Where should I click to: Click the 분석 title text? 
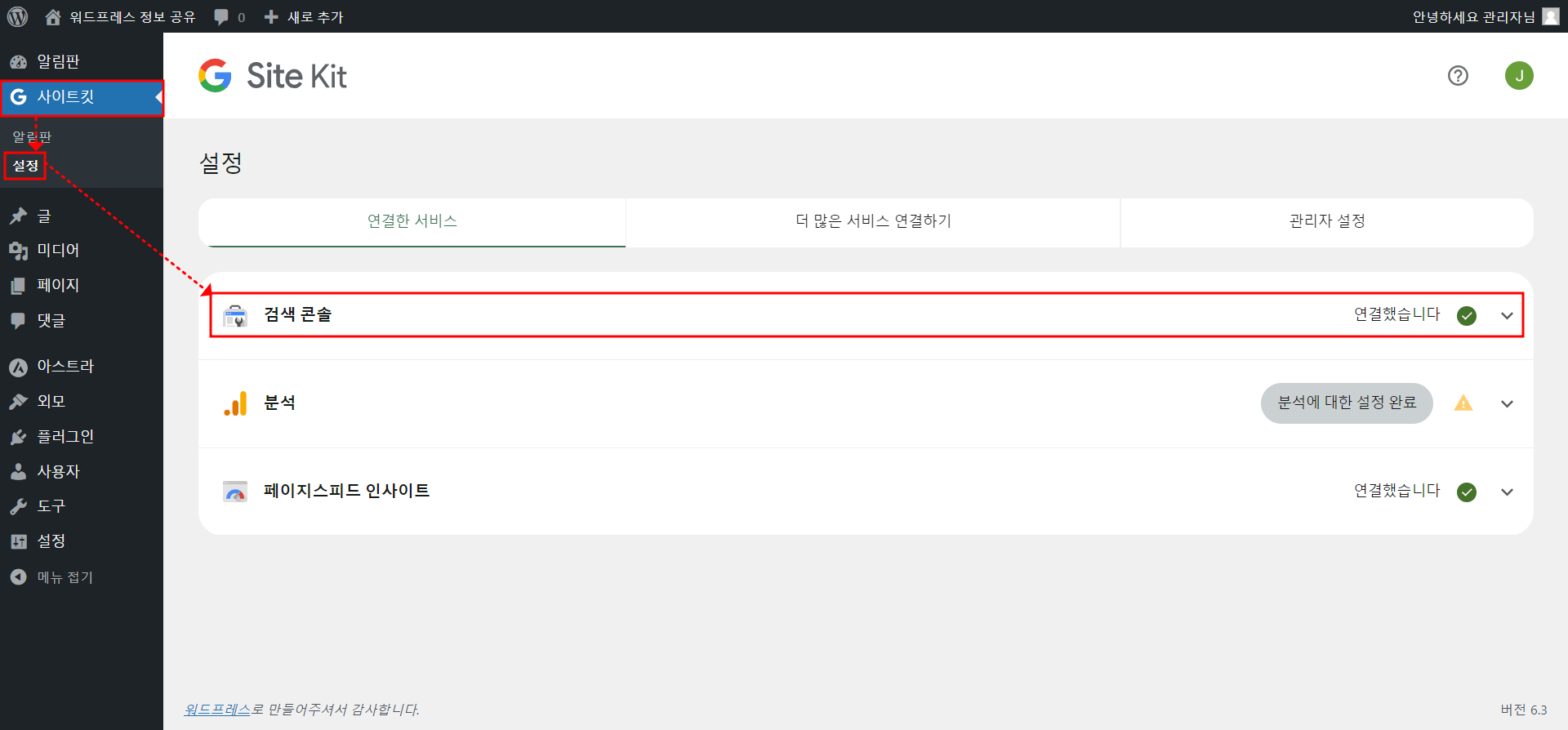pyautogui.click(x=279, y=403)
